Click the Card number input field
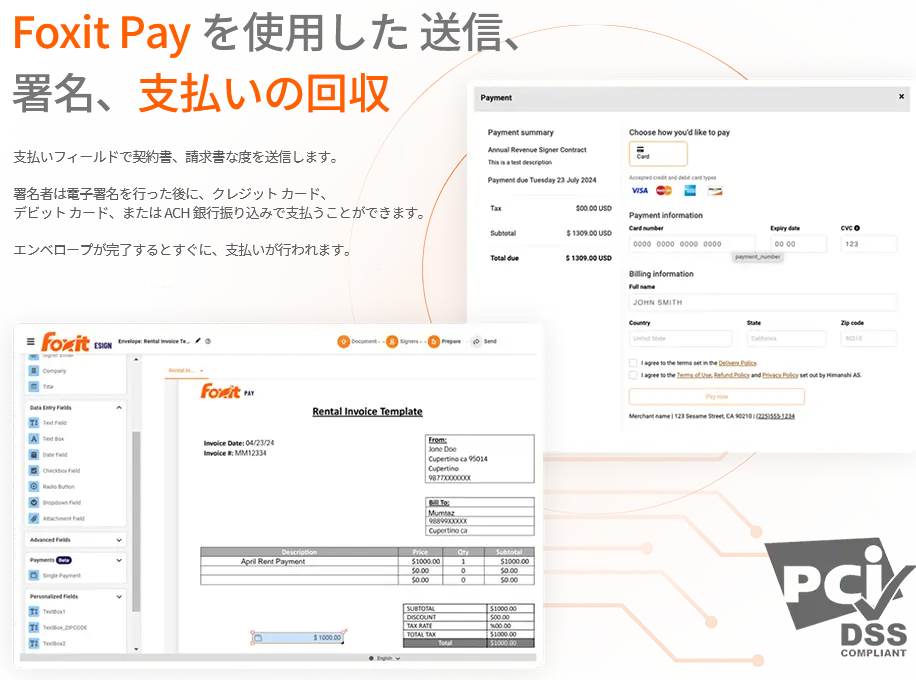916x680 pixels. click(x=692, y=244)
